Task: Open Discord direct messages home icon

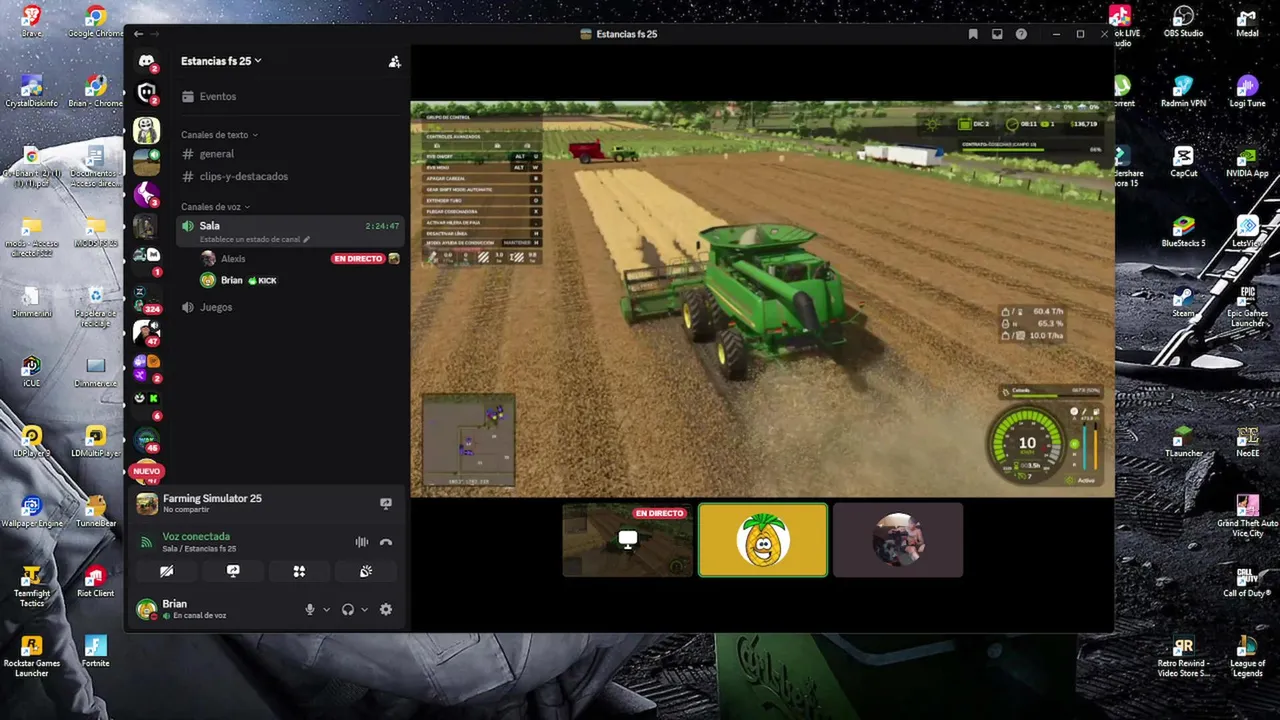Action: click(x=147, y=62)
